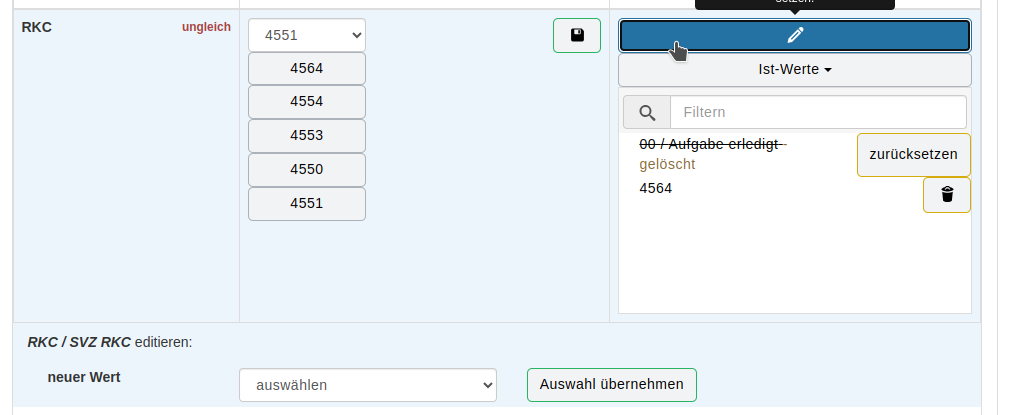The width and height of the screenshot is (1023, 415).
Task: Click the 4564 value button
Action: (307, 69)
